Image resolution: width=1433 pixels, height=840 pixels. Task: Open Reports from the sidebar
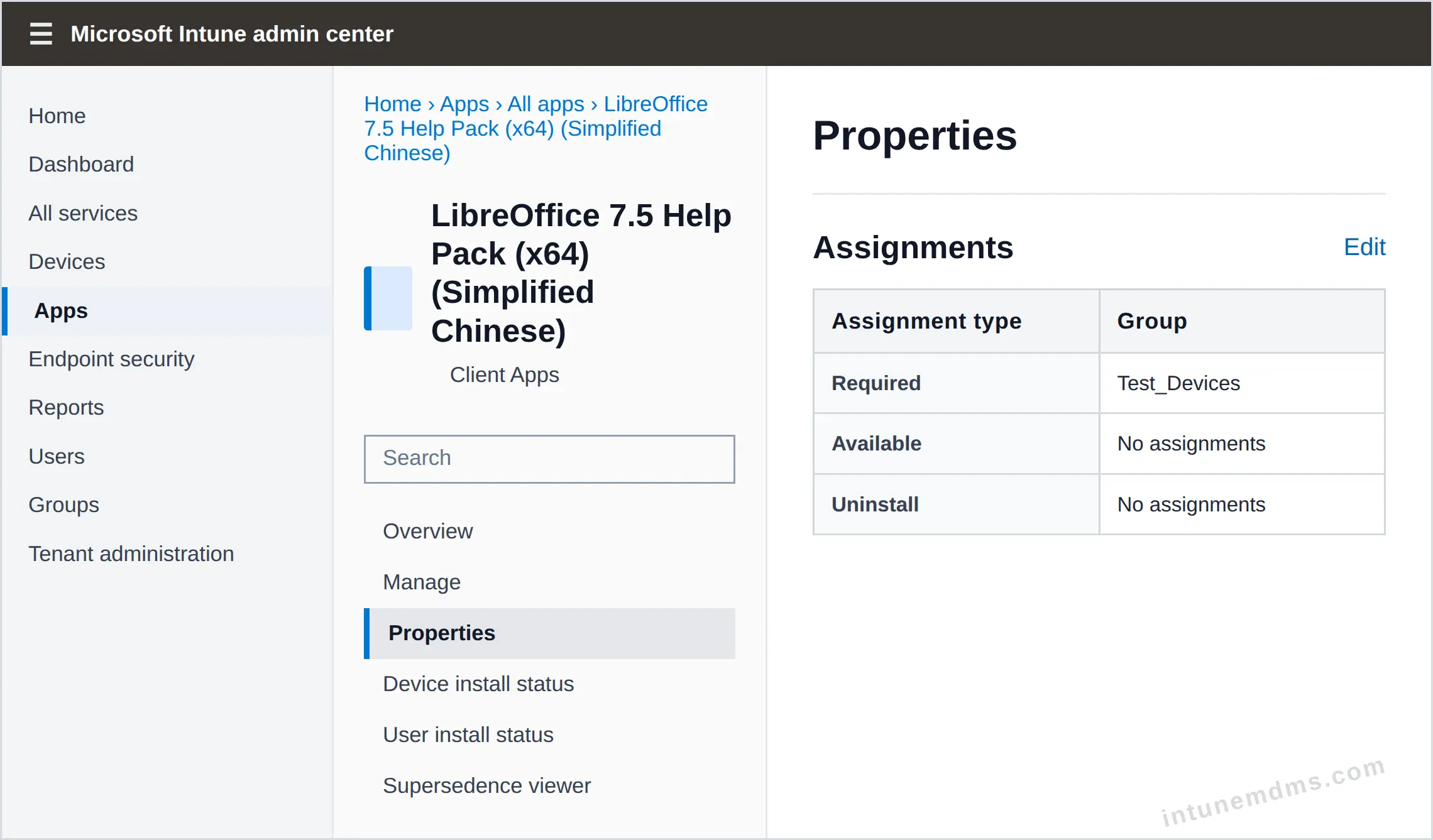66,407
